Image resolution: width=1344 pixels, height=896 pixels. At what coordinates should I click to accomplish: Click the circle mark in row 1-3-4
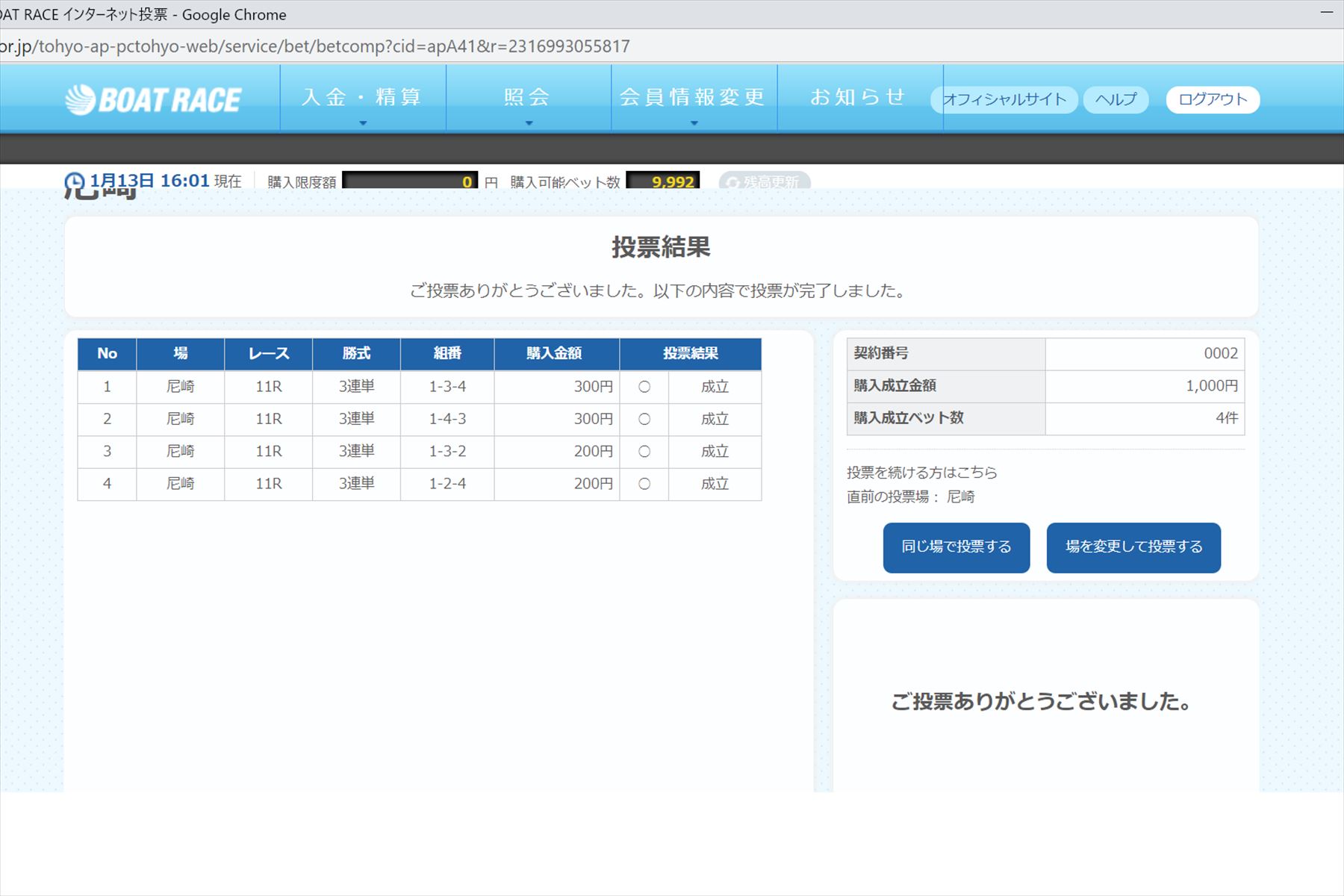tap(644, 387)
